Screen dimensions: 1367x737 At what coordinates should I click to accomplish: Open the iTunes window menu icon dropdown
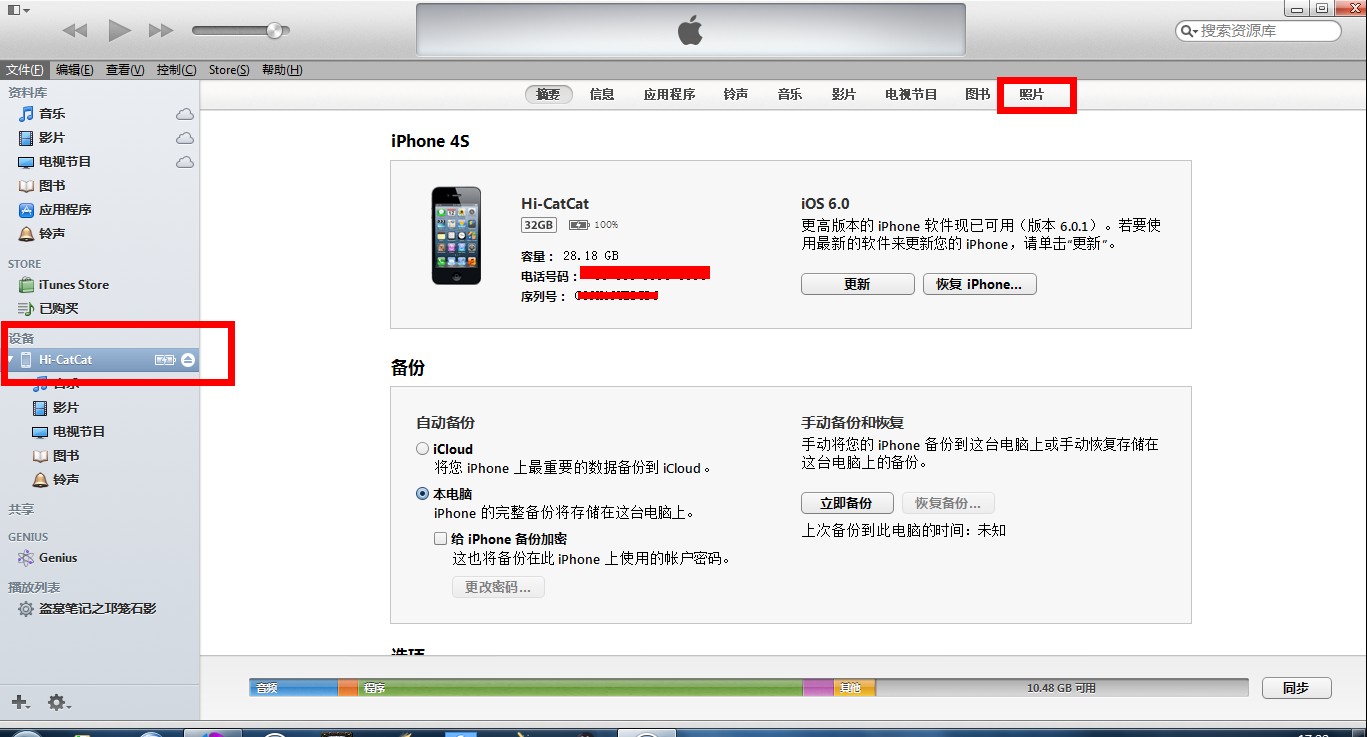pos(17,9)
